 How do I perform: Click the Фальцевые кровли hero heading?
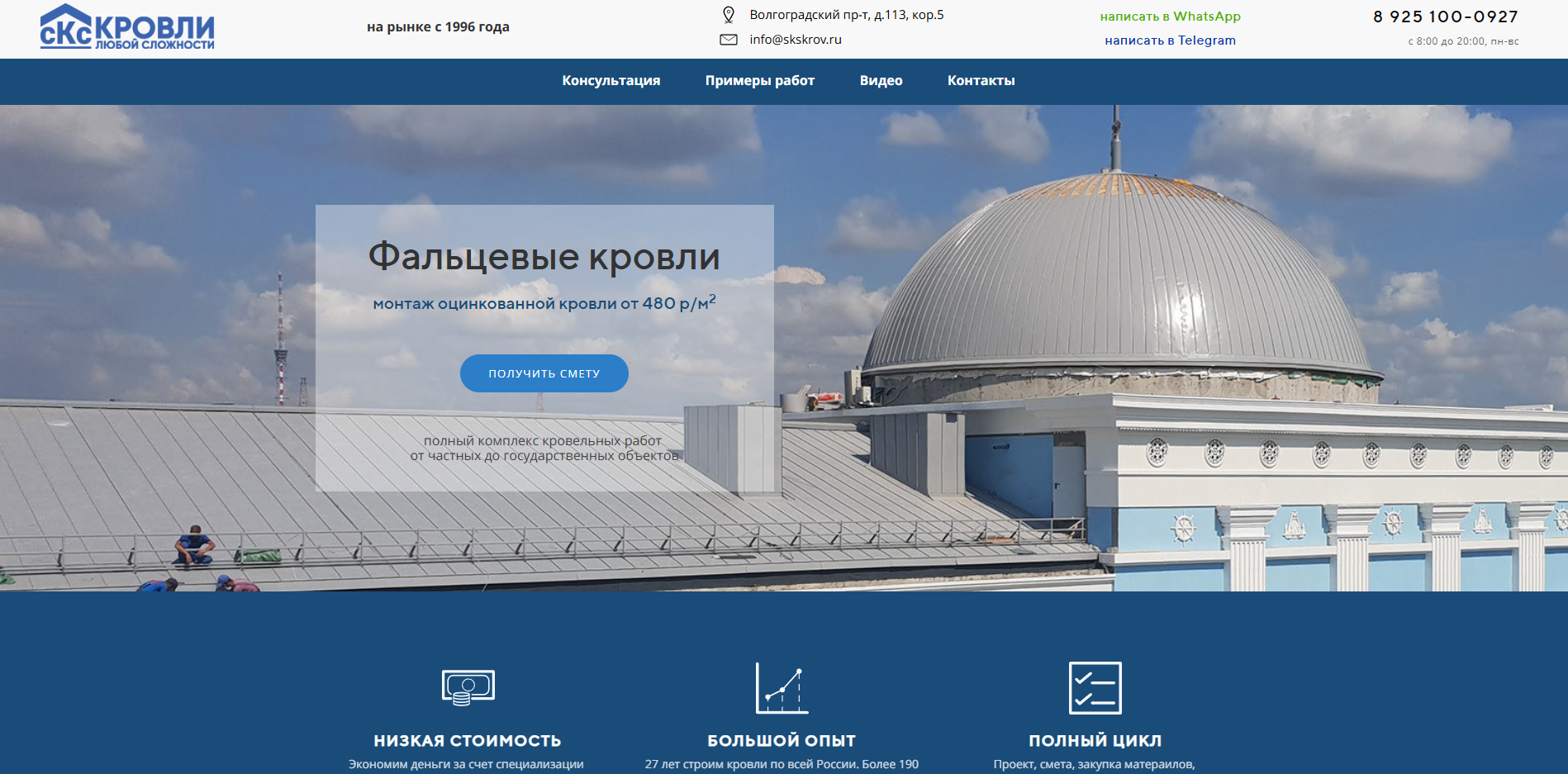pos(544,257)
